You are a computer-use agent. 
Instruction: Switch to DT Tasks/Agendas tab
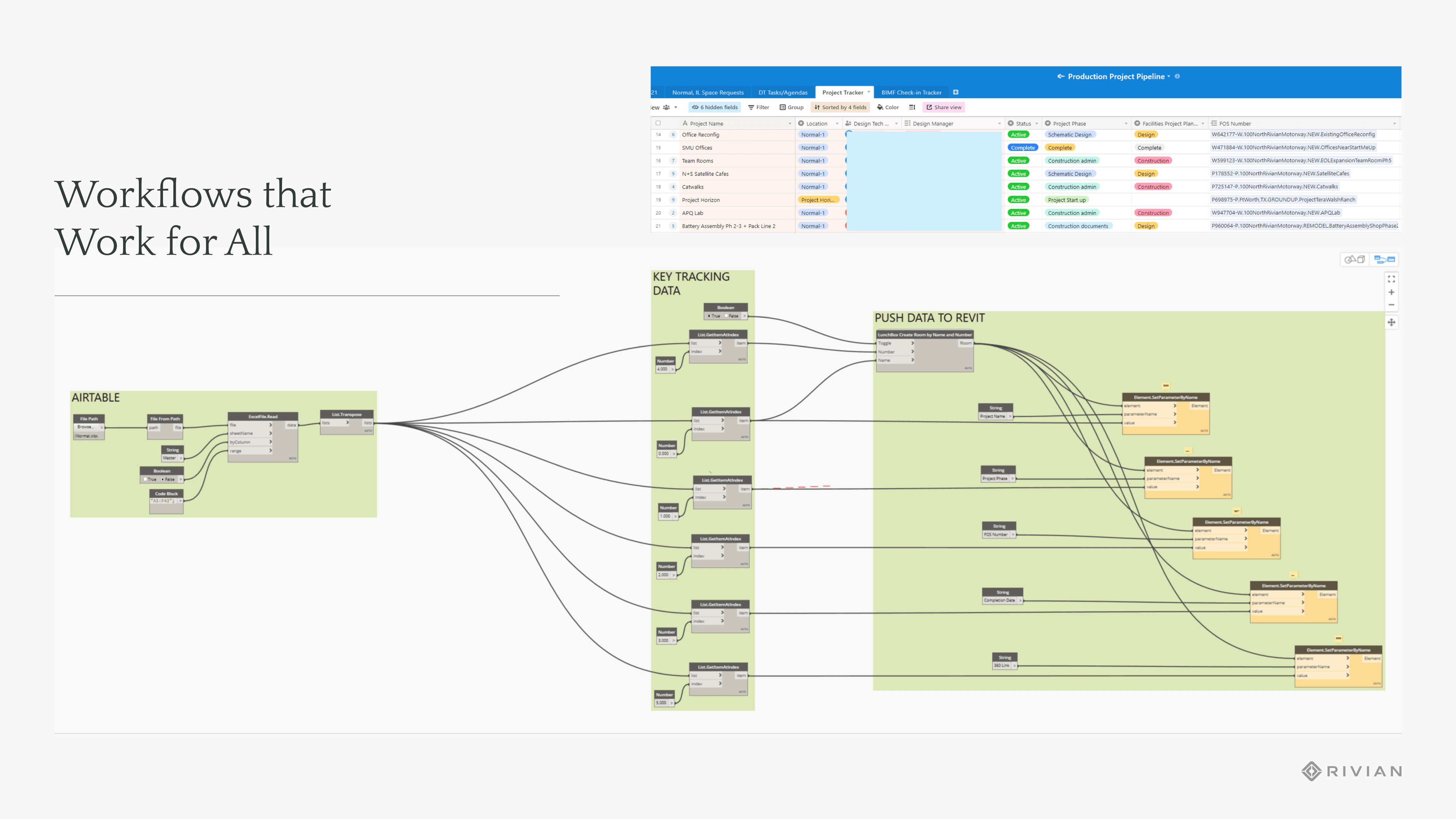(783, 93)
